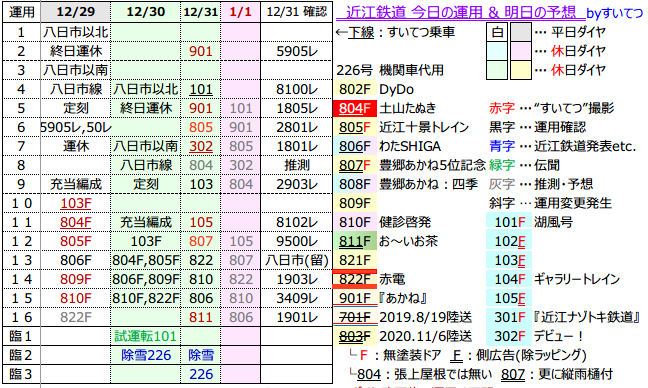The width and height of the screenshot is (648, 388).
Task: Click the 湖風号 label beside 101F
Action: coord(553,222)
